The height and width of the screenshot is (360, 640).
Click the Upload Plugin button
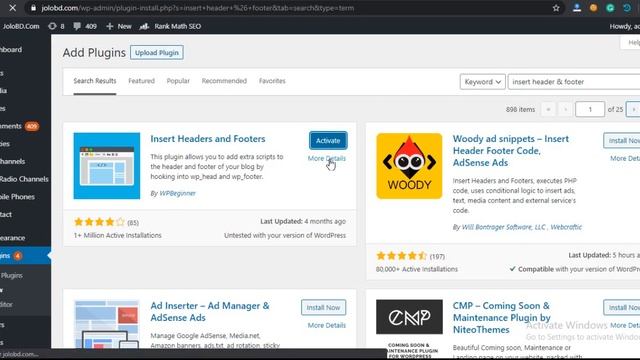[157, 53]
